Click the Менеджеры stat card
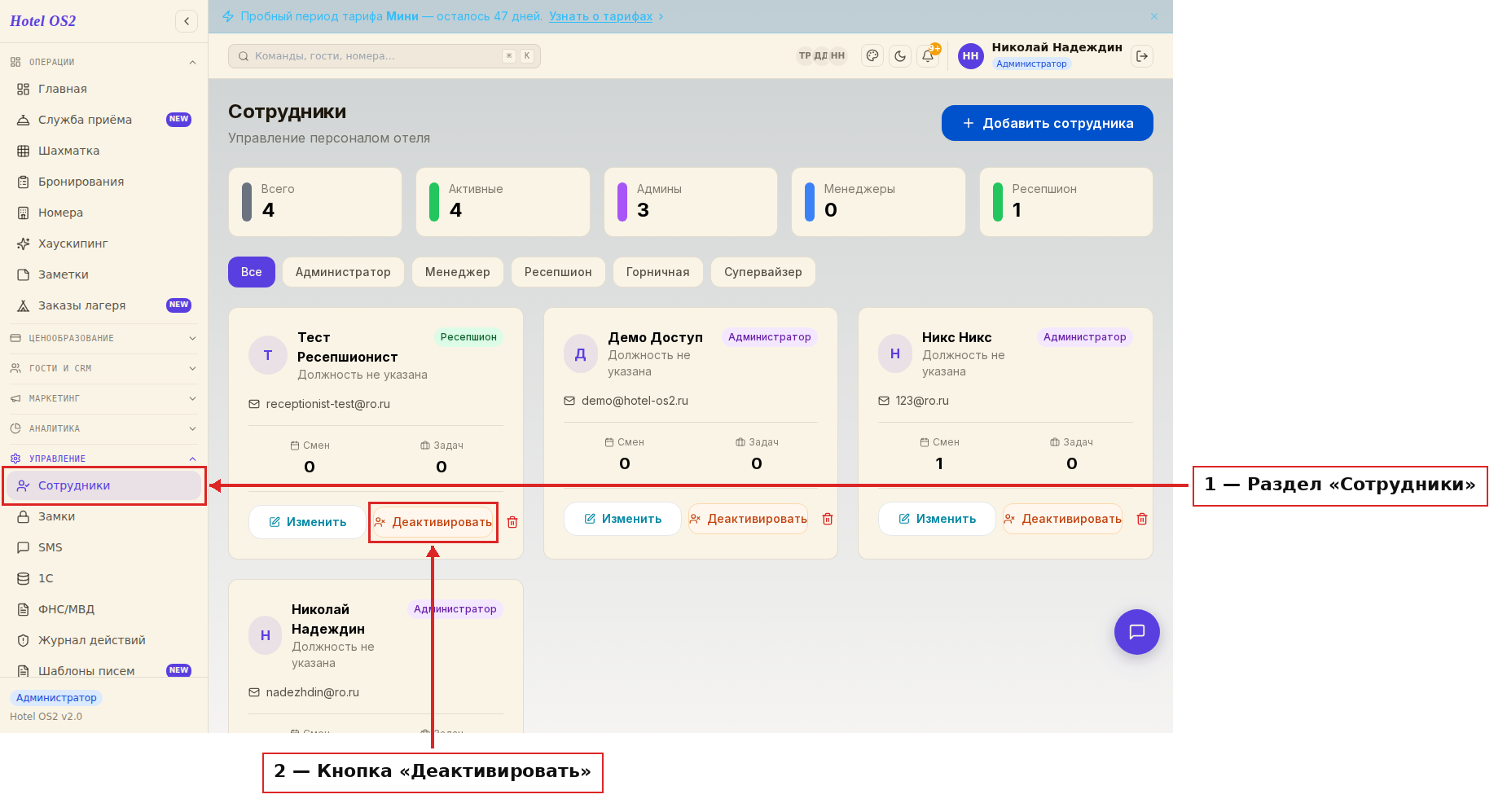 tap(878, 202)
